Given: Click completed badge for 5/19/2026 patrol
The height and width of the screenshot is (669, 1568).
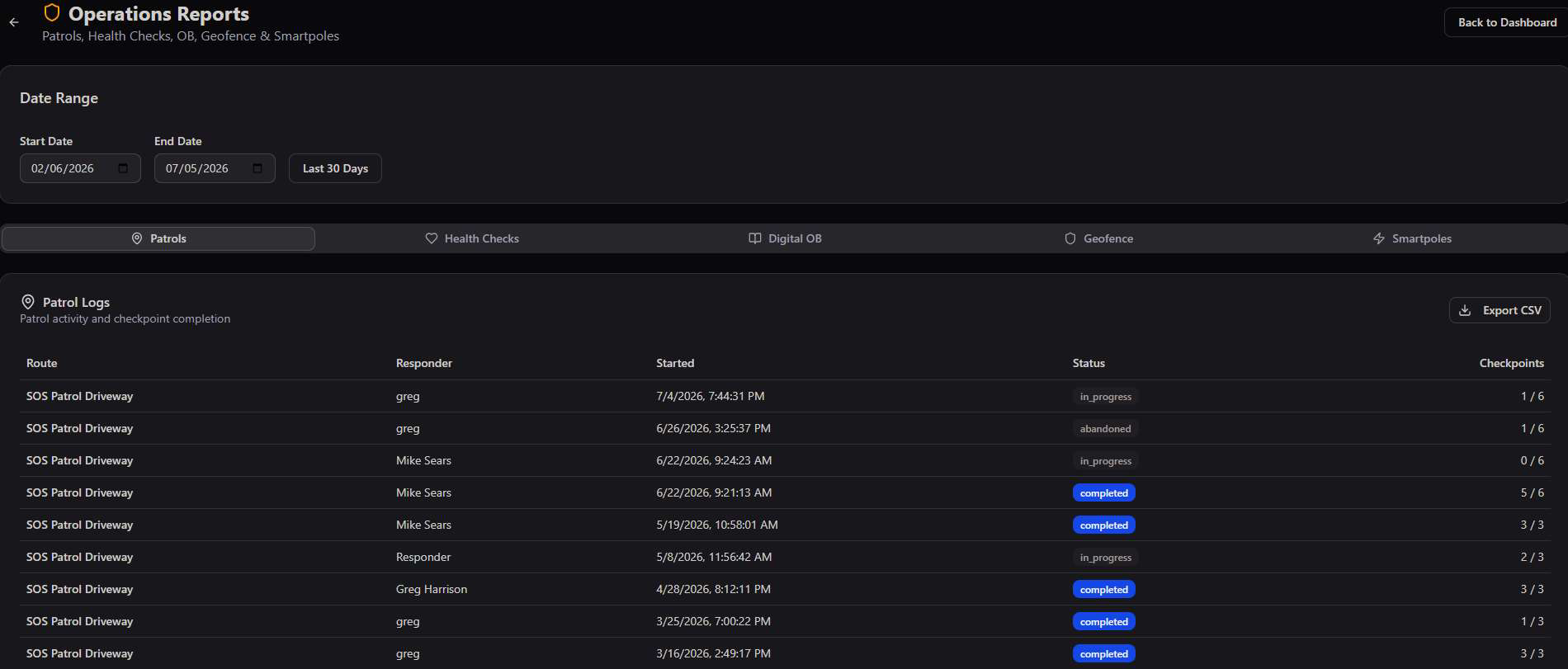Looking at the screenshot, I should (x=1104, y=525).
